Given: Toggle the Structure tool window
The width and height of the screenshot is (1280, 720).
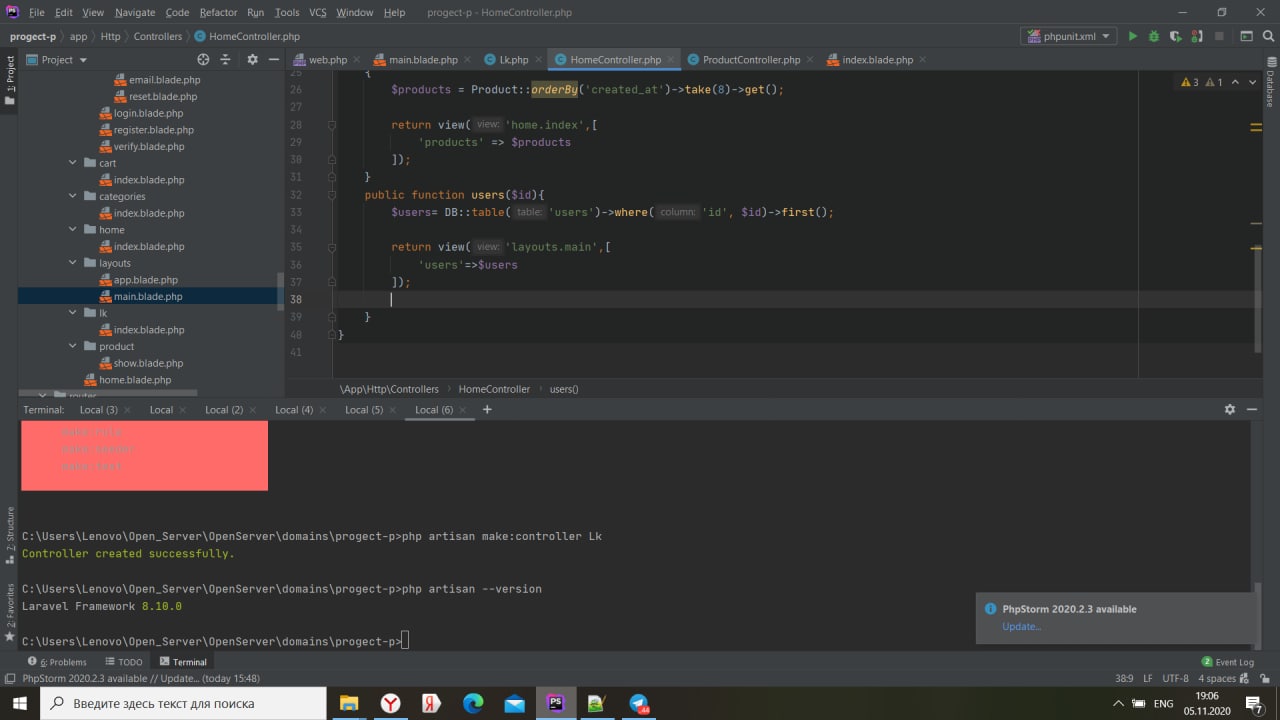Looking at the screenshot, I should 10,530.
